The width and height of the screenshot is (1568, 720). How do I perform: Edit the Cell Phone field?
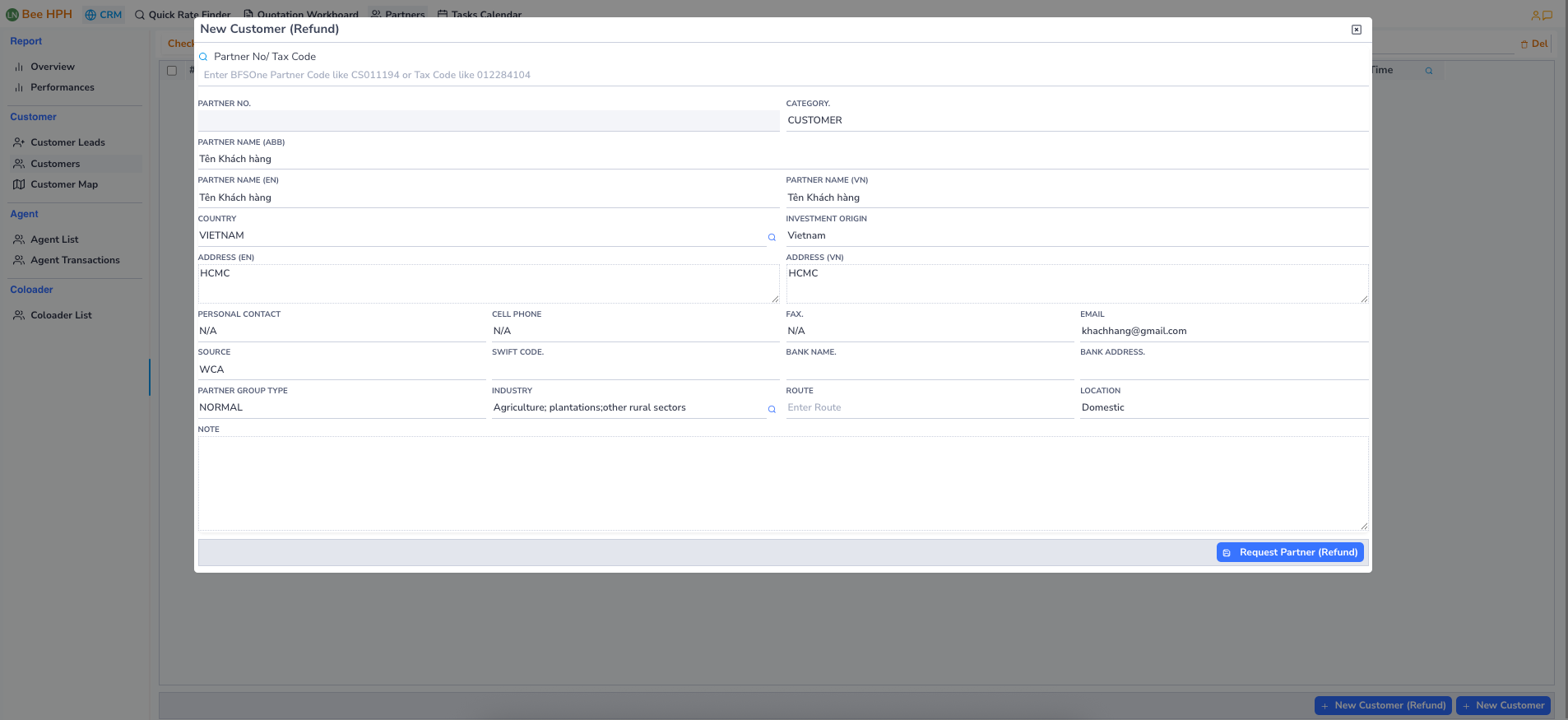[636, 332]
